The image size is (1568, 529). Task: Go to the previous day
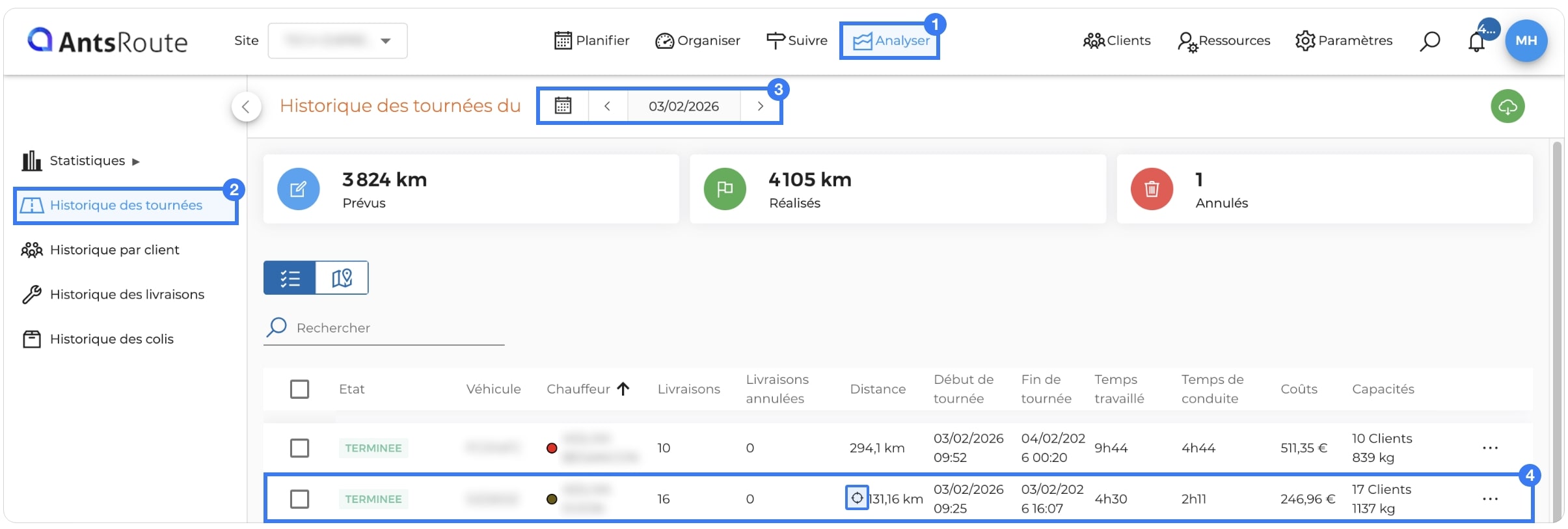(x=607, y=105)
